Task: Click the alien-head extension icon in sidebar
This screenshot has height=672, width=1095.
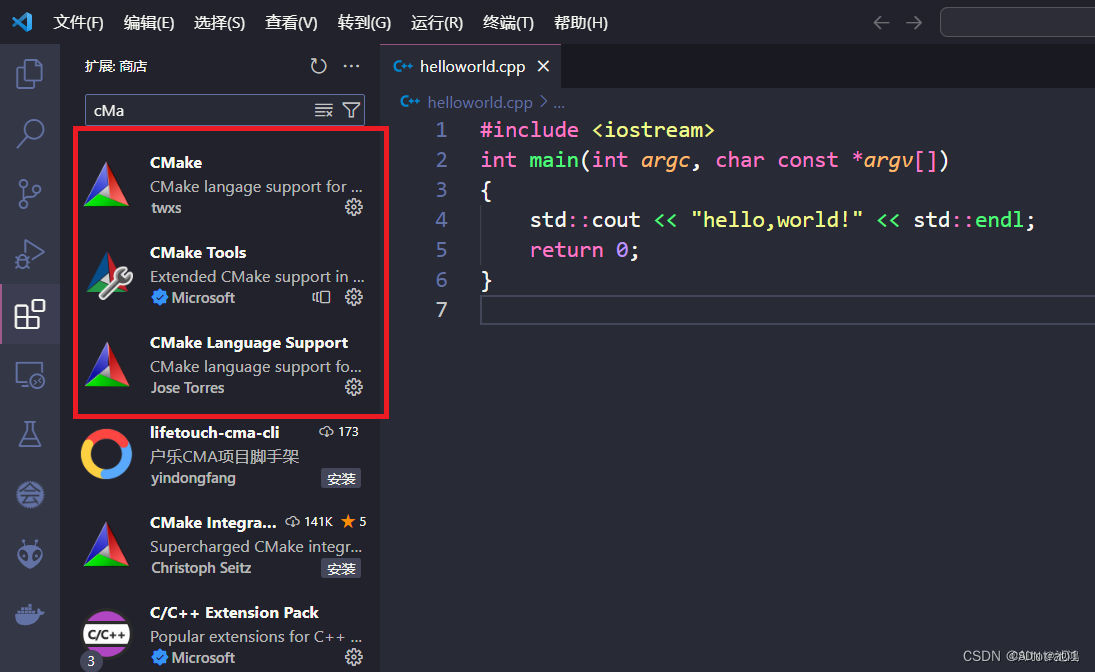Action: (30, 551)
